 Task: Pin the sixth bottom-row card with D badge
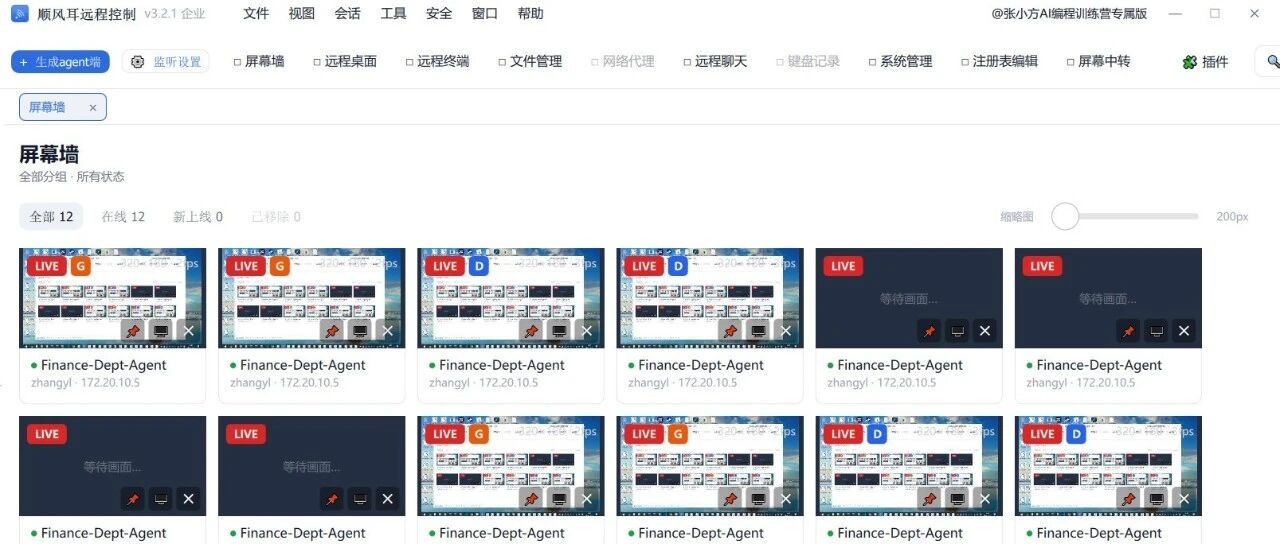pos(1128,499)
